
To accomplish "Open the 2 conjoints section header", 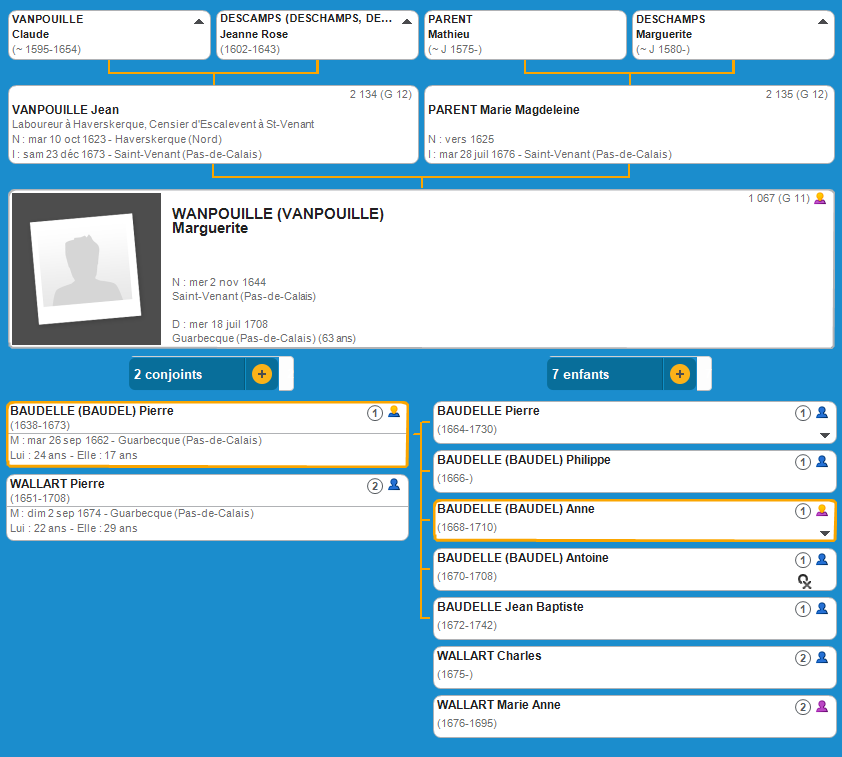I will click(187, 374).
